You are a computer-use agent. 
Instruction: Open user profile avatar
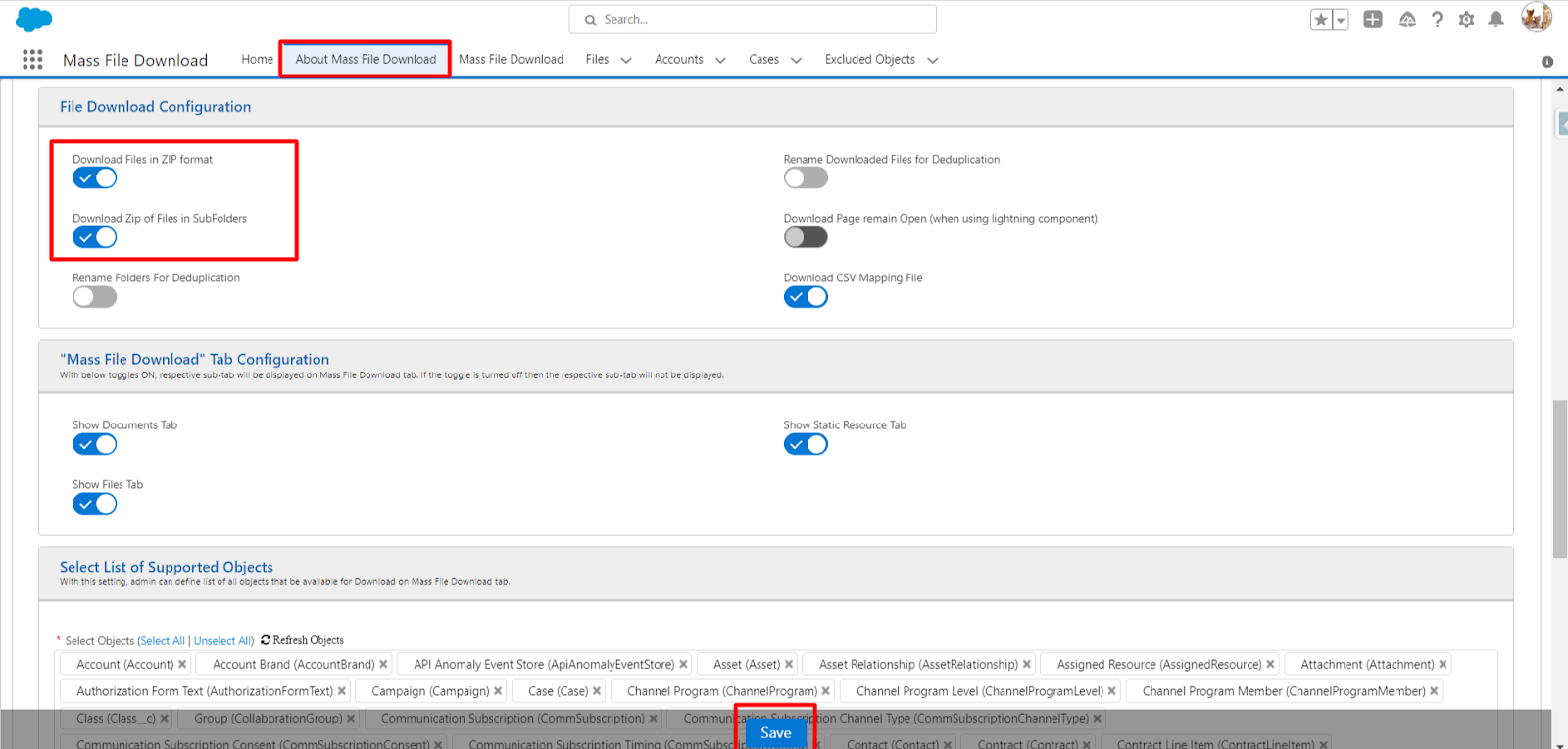tap(1536, 18)
